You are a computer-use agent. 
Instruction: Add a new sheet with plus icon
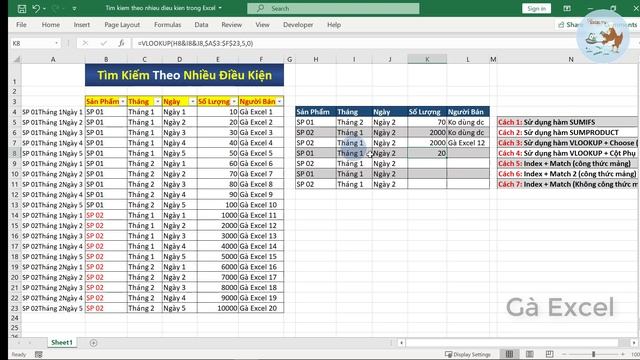click(x=93, y=343)
